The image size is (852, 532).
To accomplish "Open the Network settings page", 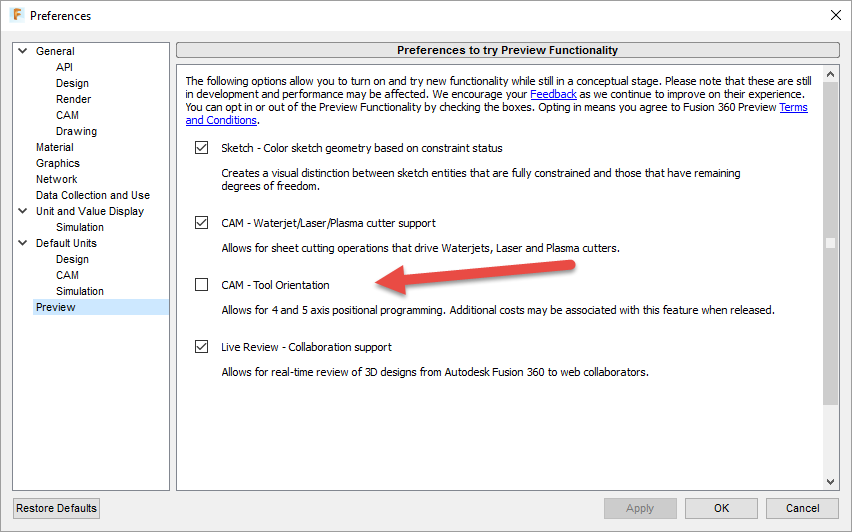I will point(57,179).
